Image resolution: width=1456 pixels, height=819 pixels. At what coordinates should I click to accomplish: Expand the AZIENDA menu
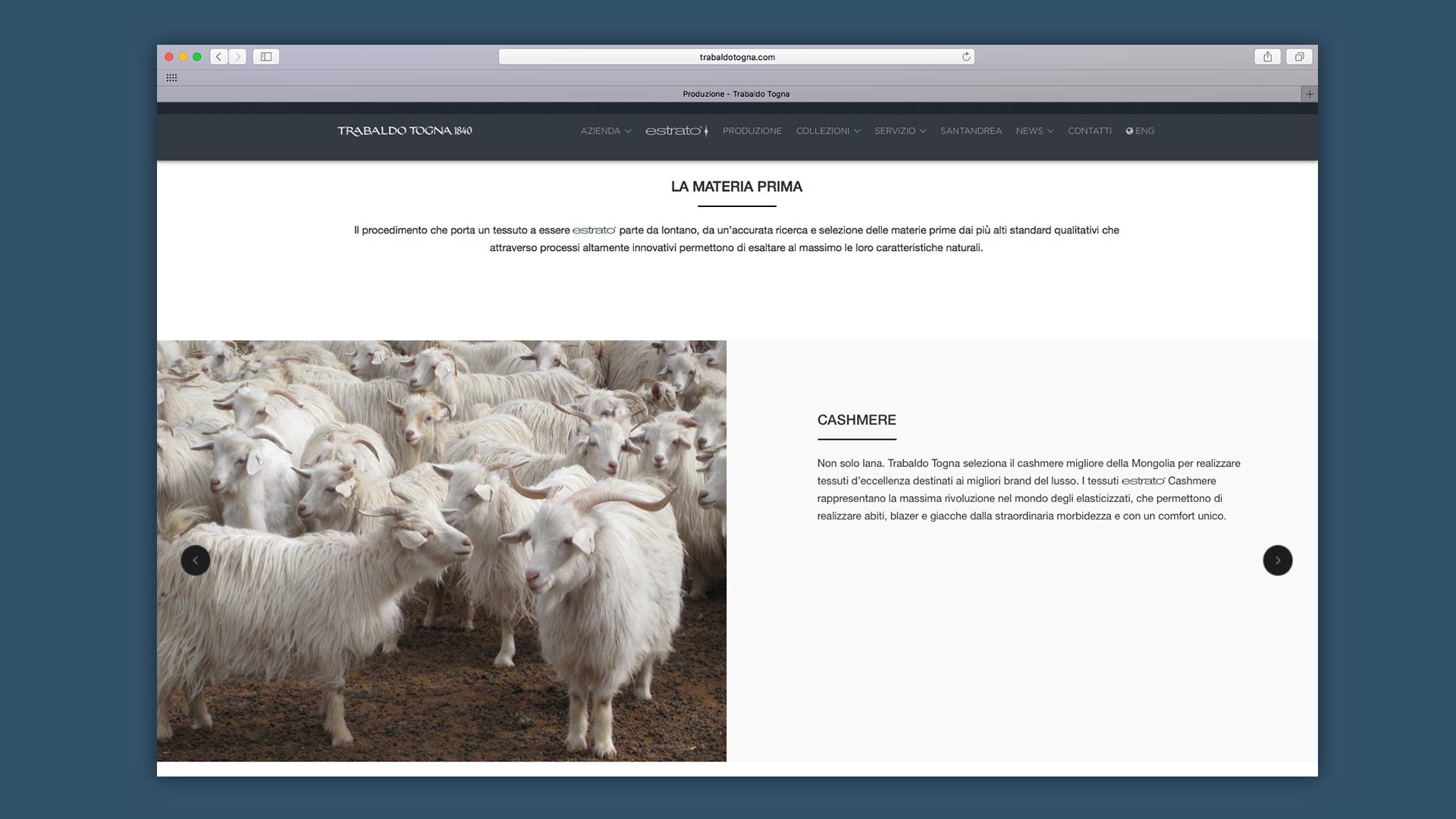[x=606, y=131]
